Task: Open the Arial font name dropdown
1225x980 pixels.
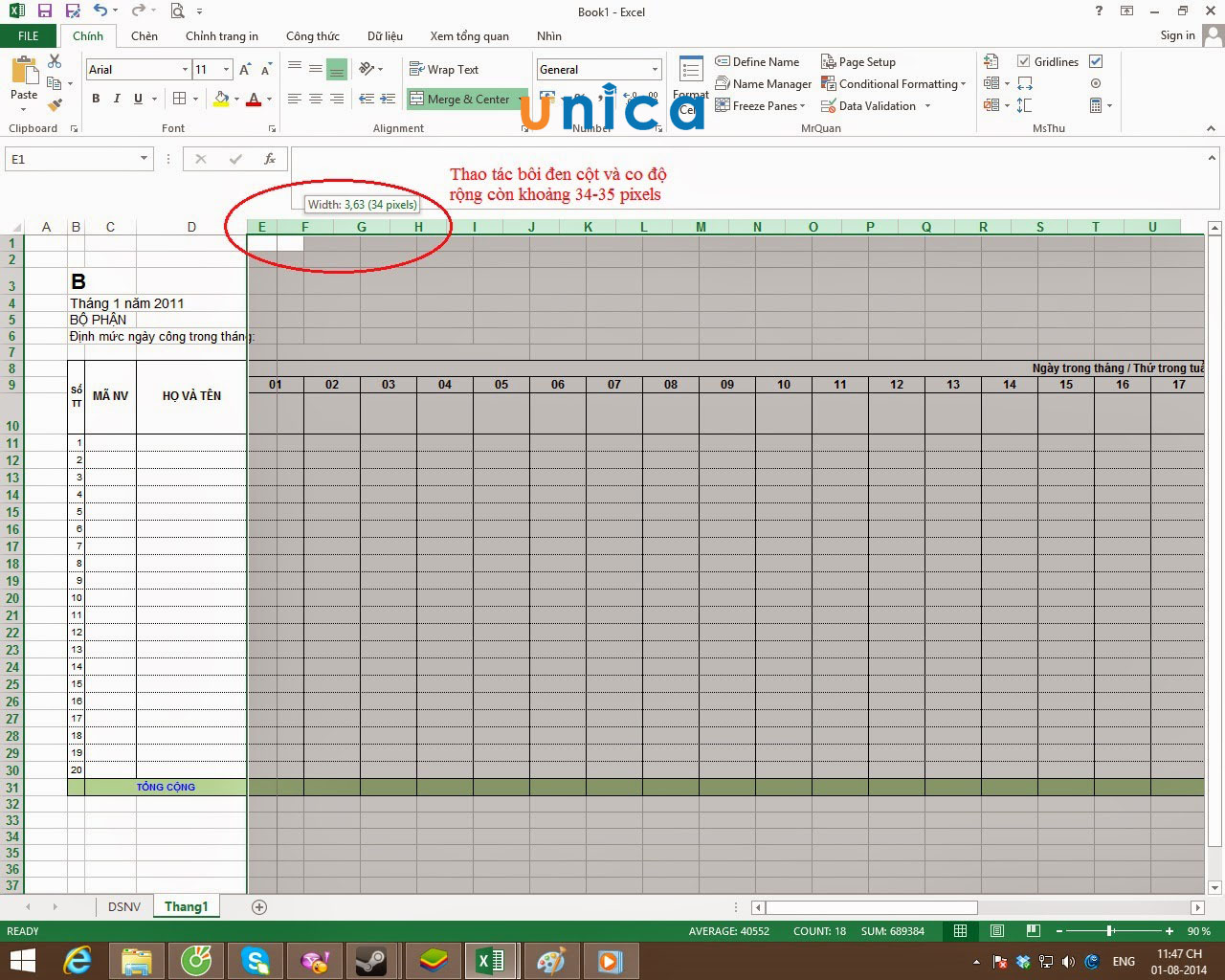Action: click(x=185, y=70)
